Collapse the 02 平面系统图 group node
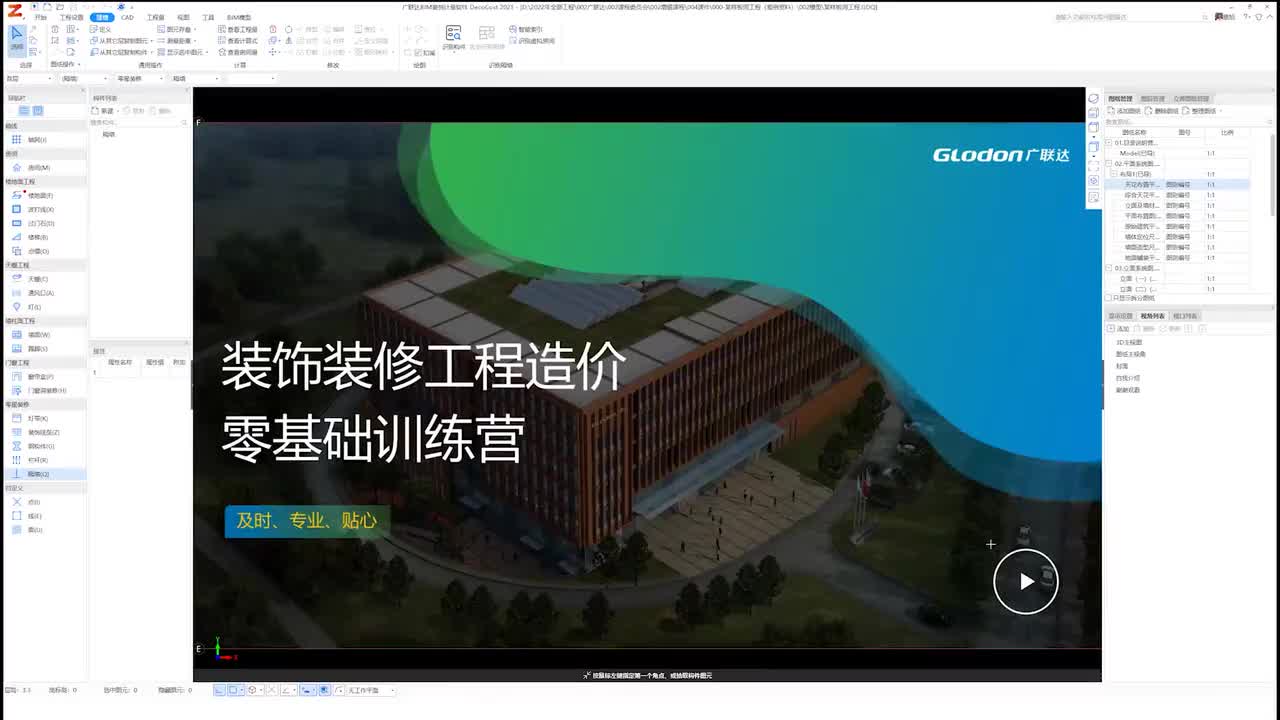 pyautogui.click(x=1109, y=163)
